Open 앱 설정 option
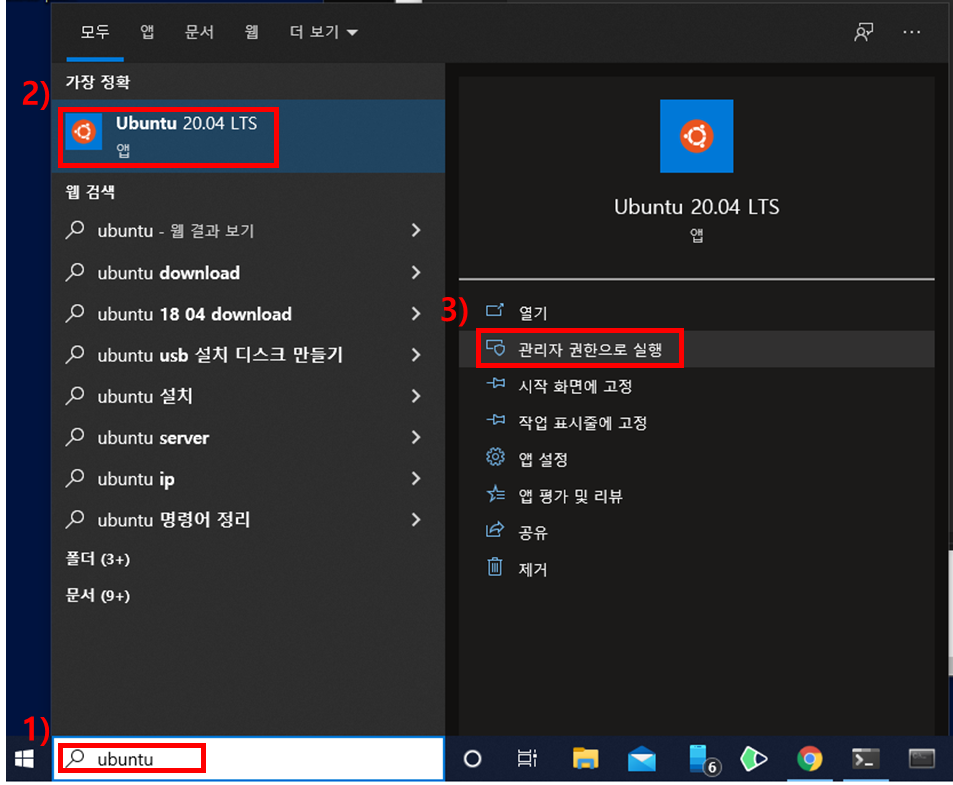Screen dimensions: 953x785 tap(697, 459)
